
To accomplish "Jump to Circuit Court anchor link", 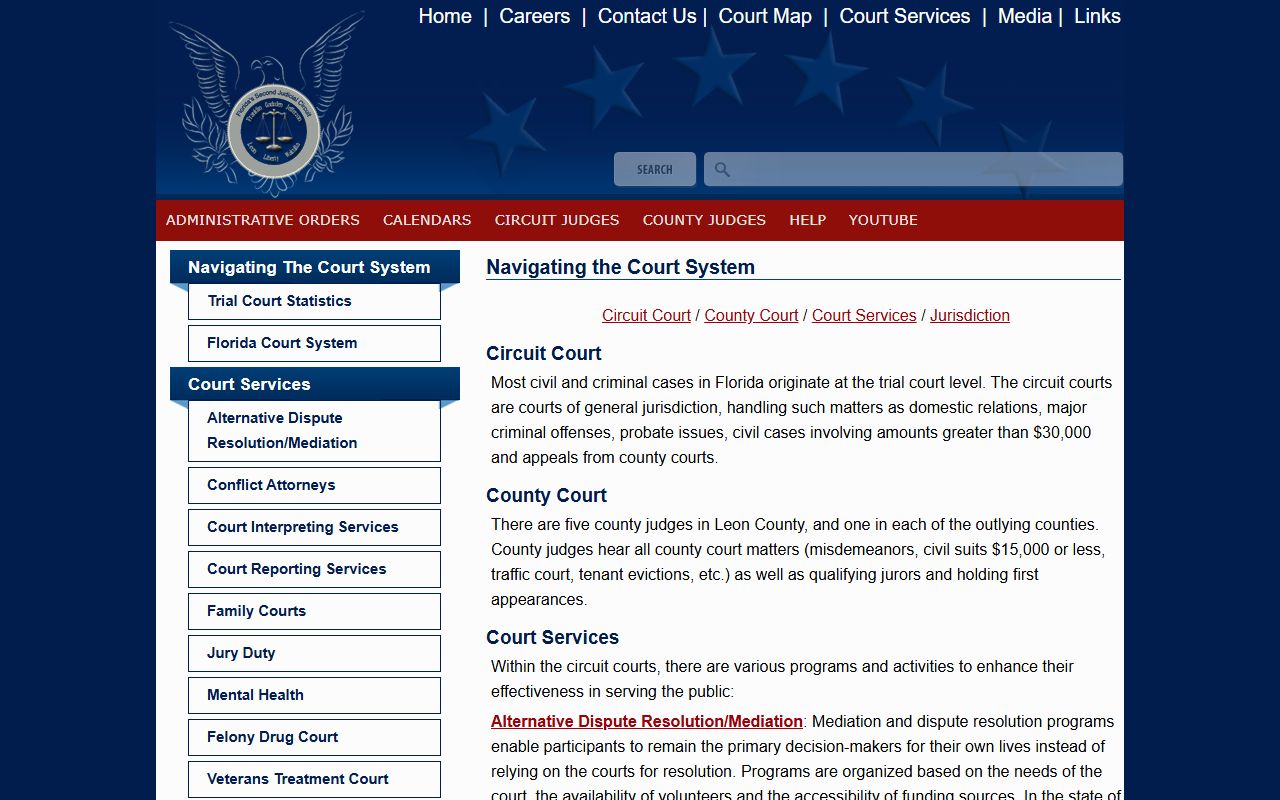I will point(646,315).
